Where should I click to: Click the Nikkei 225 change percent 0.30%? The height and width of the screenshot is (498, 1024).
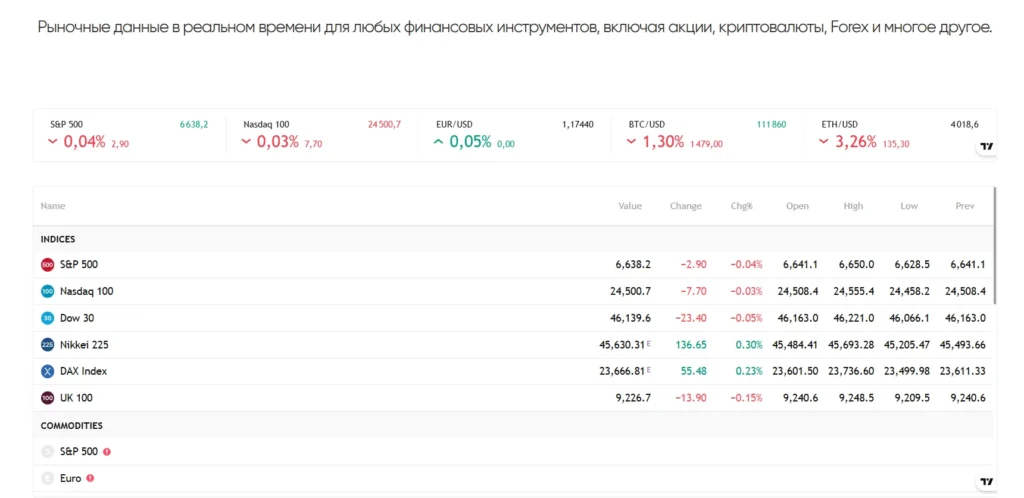pos(749,345)
